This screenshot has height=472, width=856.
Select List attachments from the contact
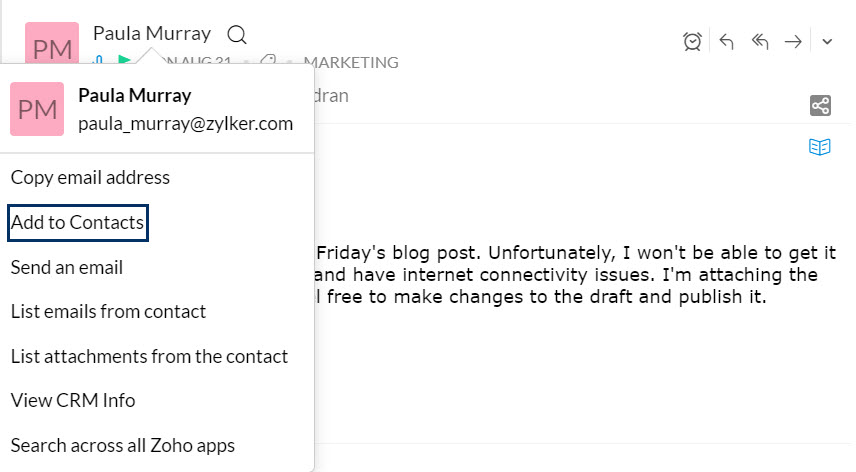(x=149, y=356)
